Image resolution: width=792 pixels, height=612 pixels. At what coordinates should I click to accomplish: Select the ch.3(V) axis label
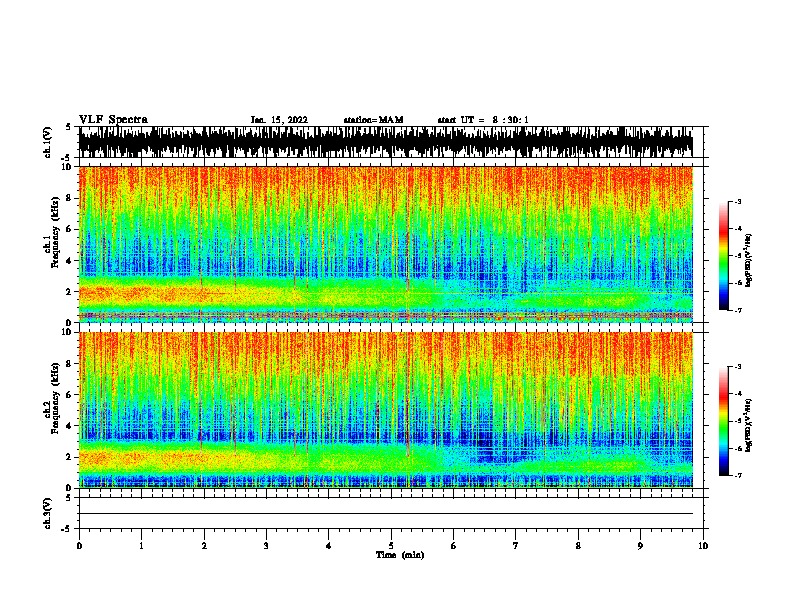[48, 513]
